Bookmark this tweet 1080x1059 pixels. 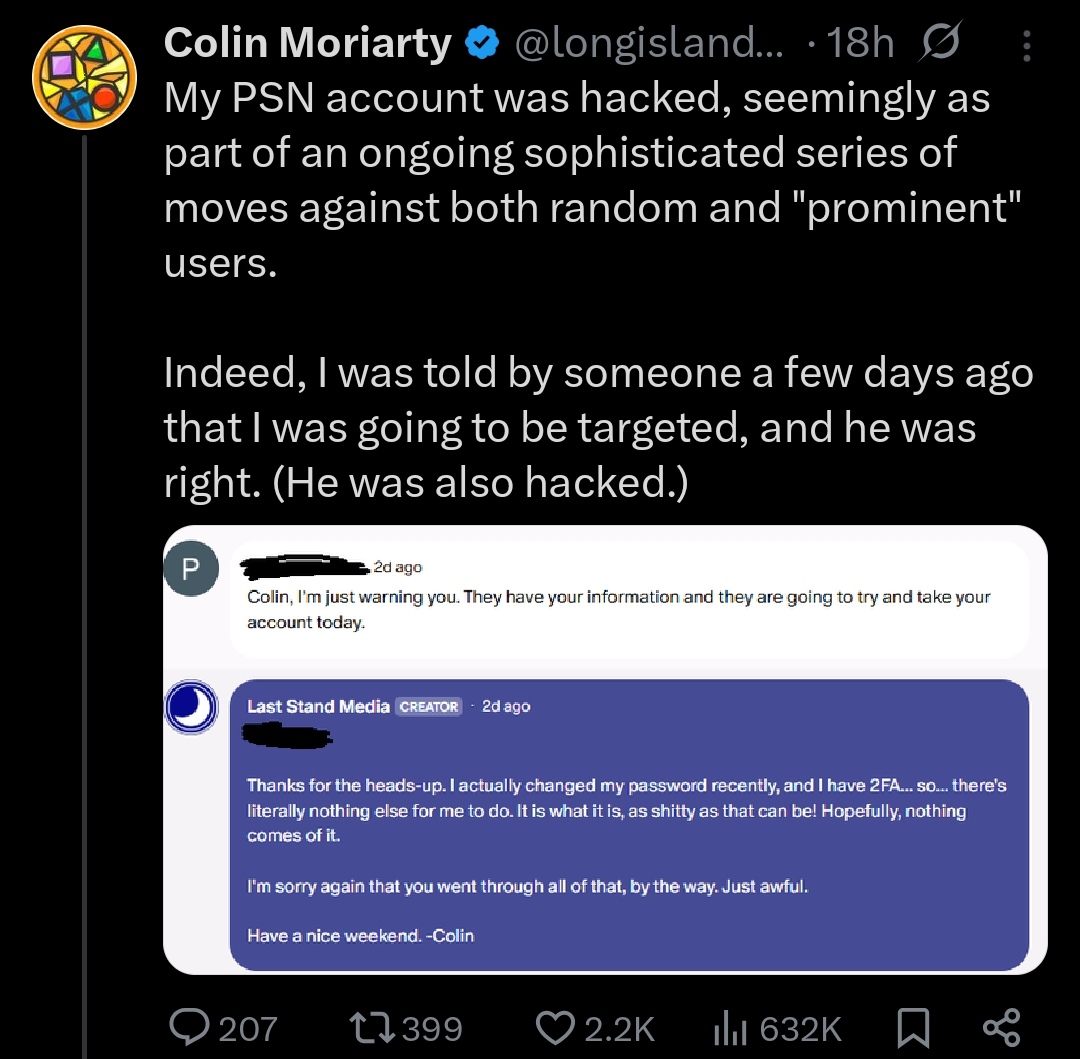(913, 1028)
